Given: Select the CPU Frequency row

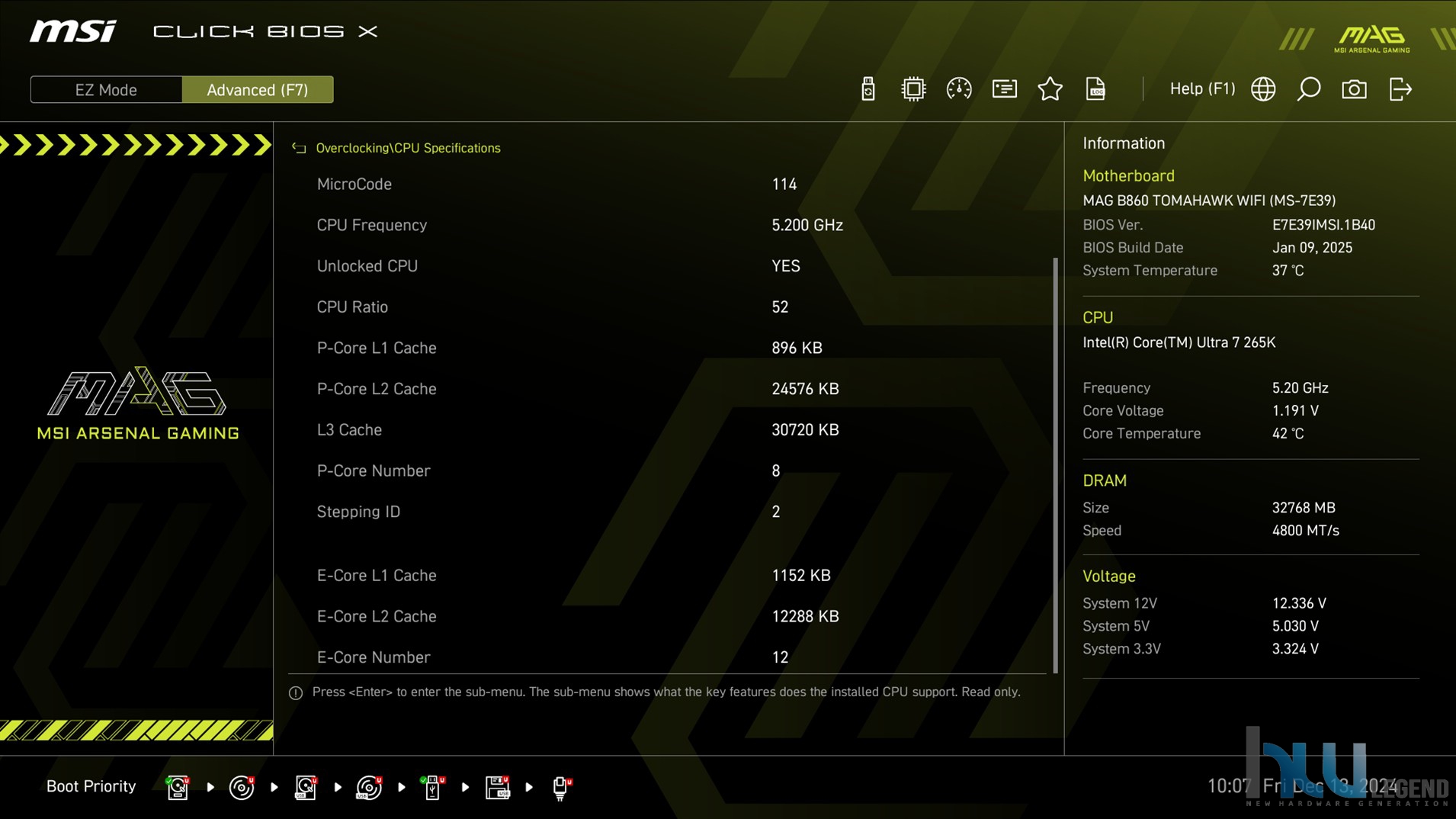Looking at the screenshot, I should point(669,225).
